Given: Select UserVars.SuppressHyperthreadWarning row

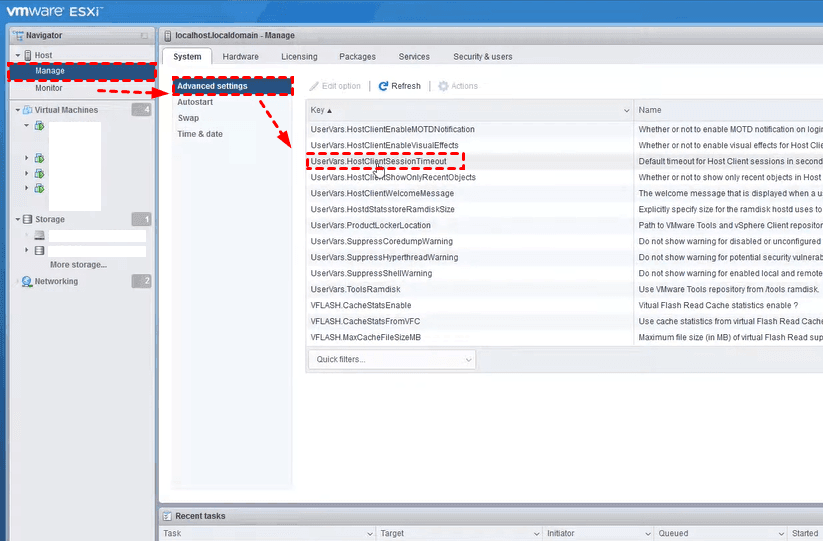Looking at the screenshot, I should [565, 258].
